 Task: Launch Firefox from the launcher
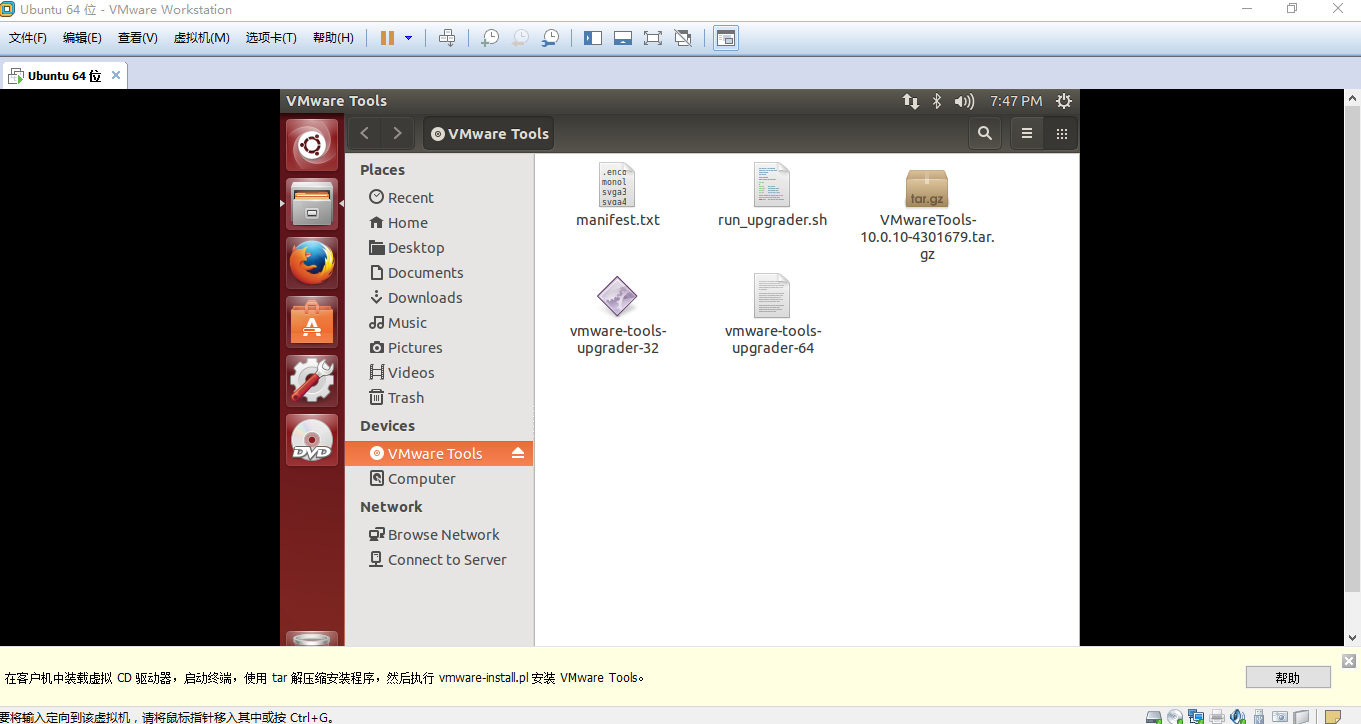[312, 263]
